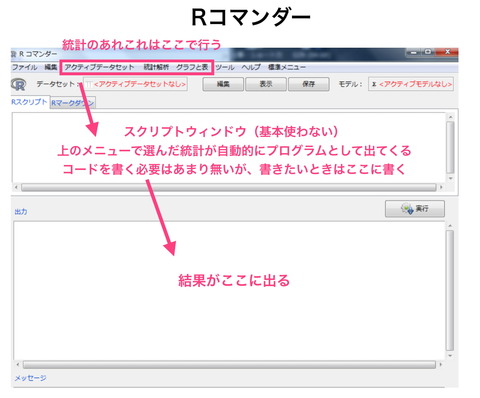Viewport: 480px width, 398px height.
Task: Click script horizontal scrollbar left arrow
Action: coord(16,187)
